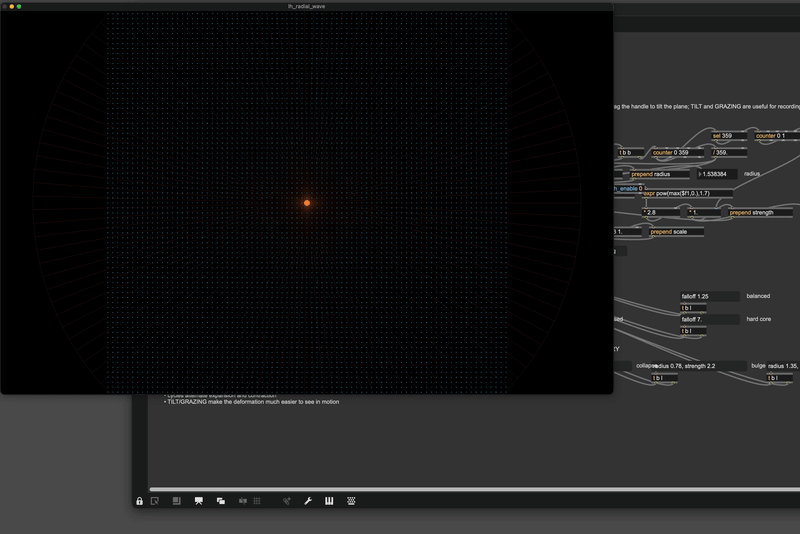Toggle the mute audio icon in toolbar
This screenshot has width=800, height=534.
[x=243, y=501]
